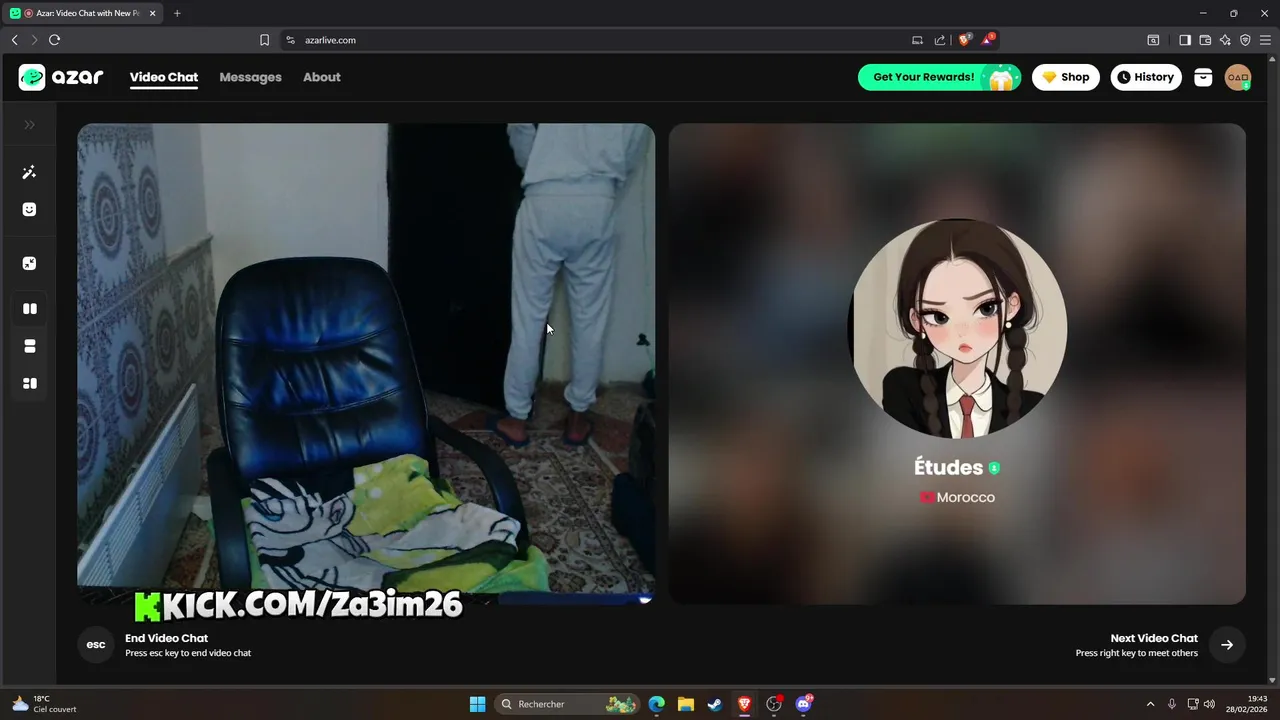
Task: Click the Rechercher taskbar search box
Action: pyautogui.click(x=568, y=704)
